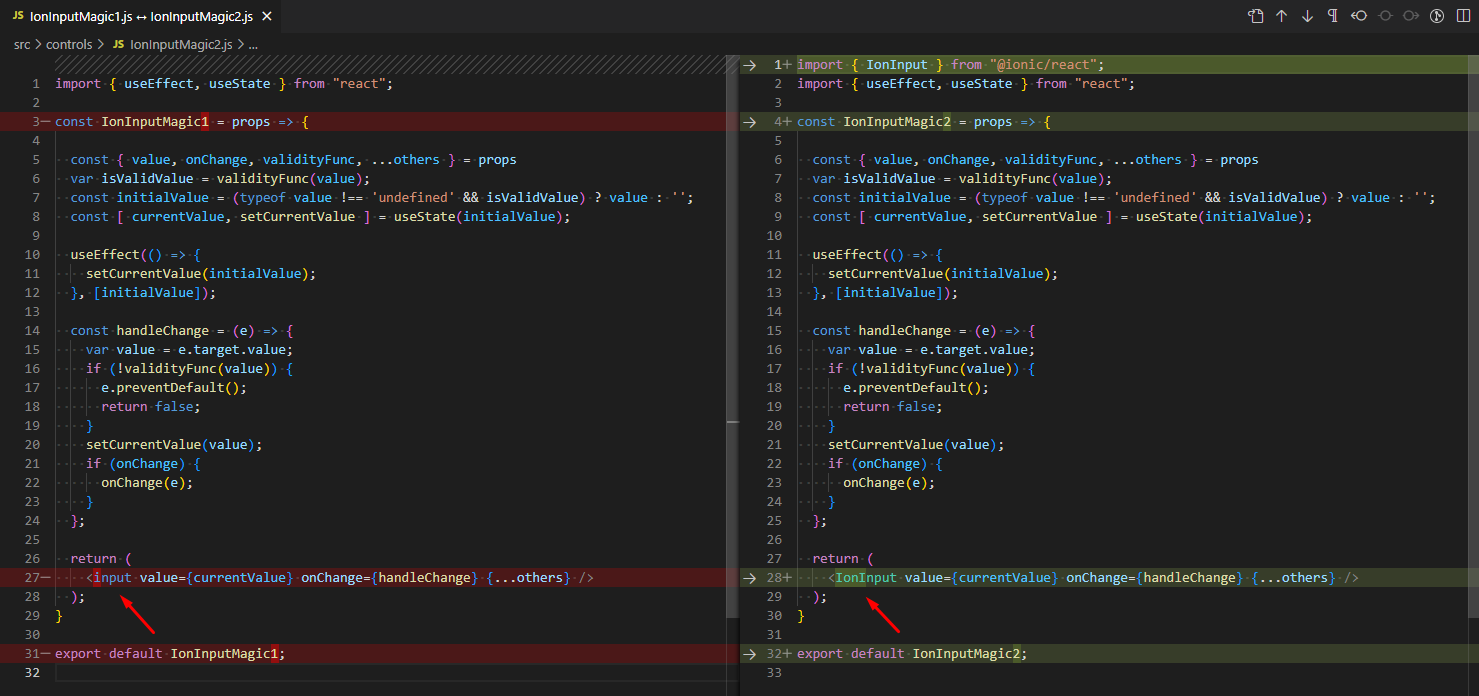Revert the export default IonInputMagic2 change arrow
The width and height of the screenshot is (1479, 696).
(x=749, y=654)
